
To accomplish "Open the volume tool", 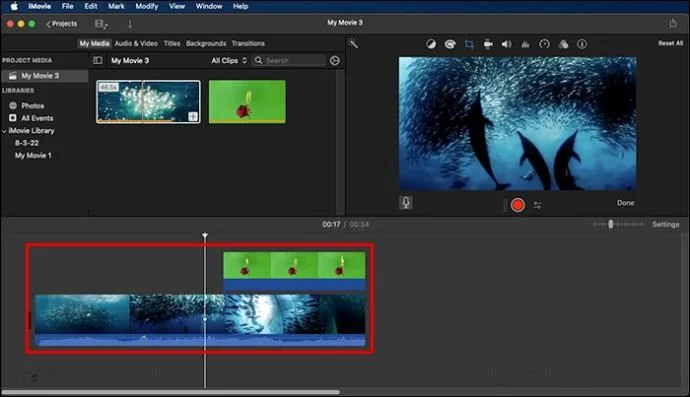I will (x=506, y=44).
